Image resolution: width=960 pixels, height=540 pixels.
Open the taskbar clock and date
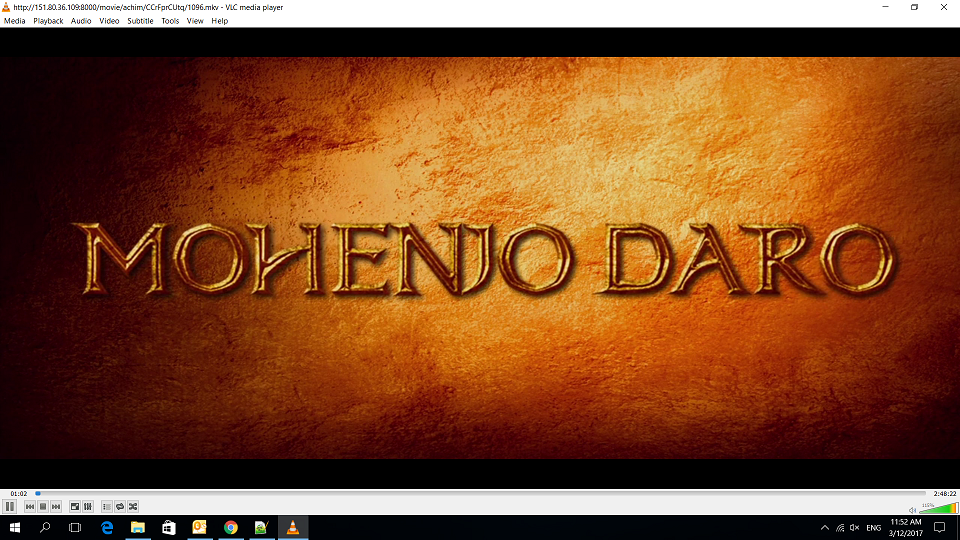tap(906, 528)
